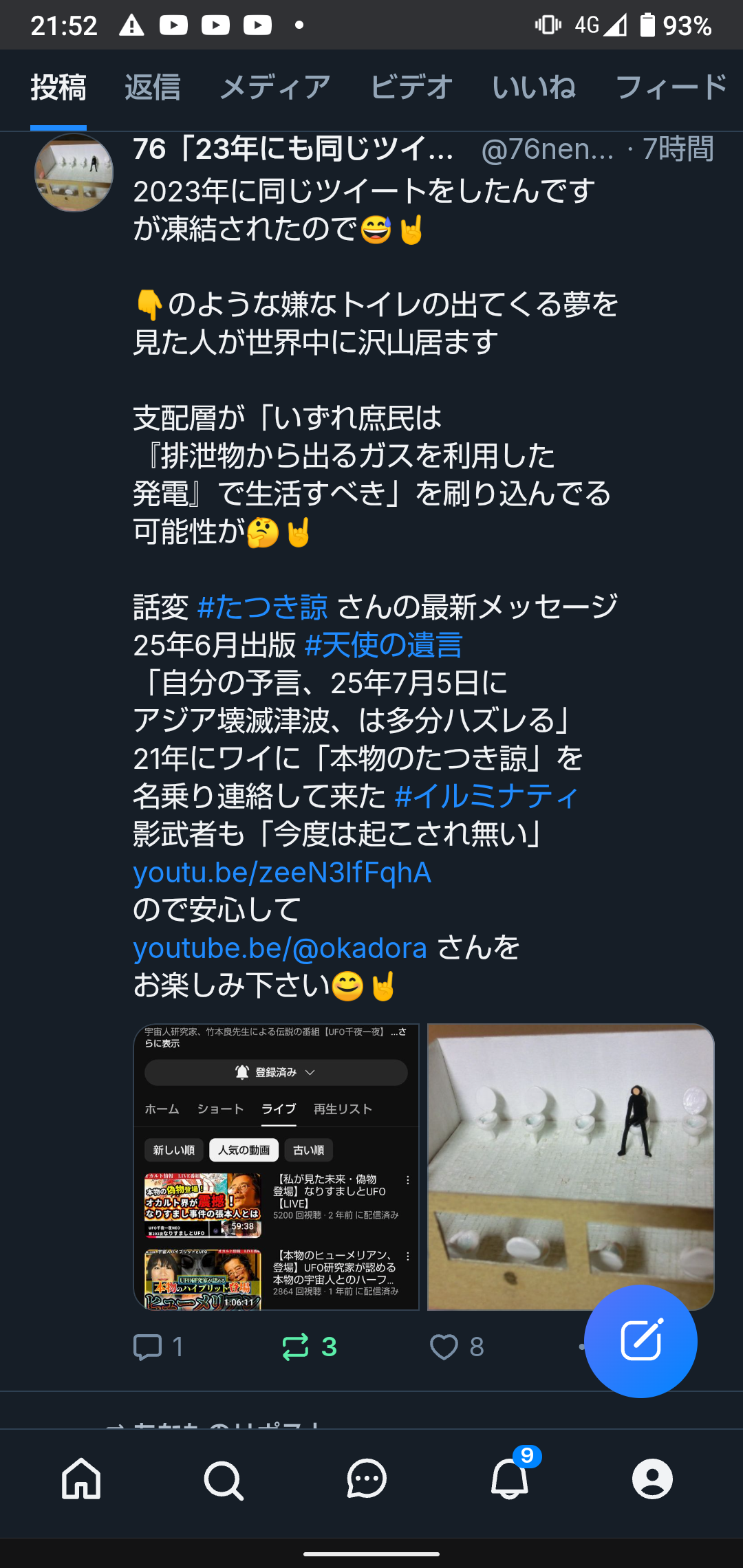Viewport: 743px width, 1568px height.
Task: Select the いいね tab
Action: [534, 88]
